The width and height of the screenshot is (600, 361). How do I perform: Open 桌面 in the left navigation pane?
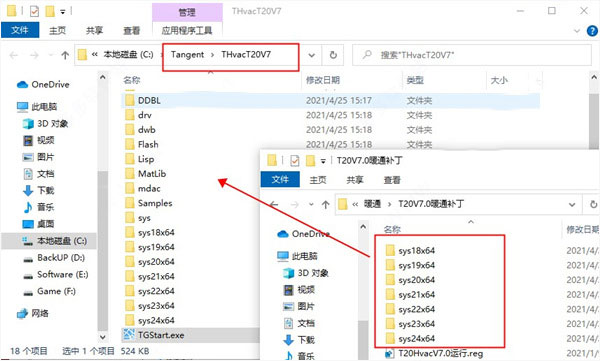click(39, 224)
